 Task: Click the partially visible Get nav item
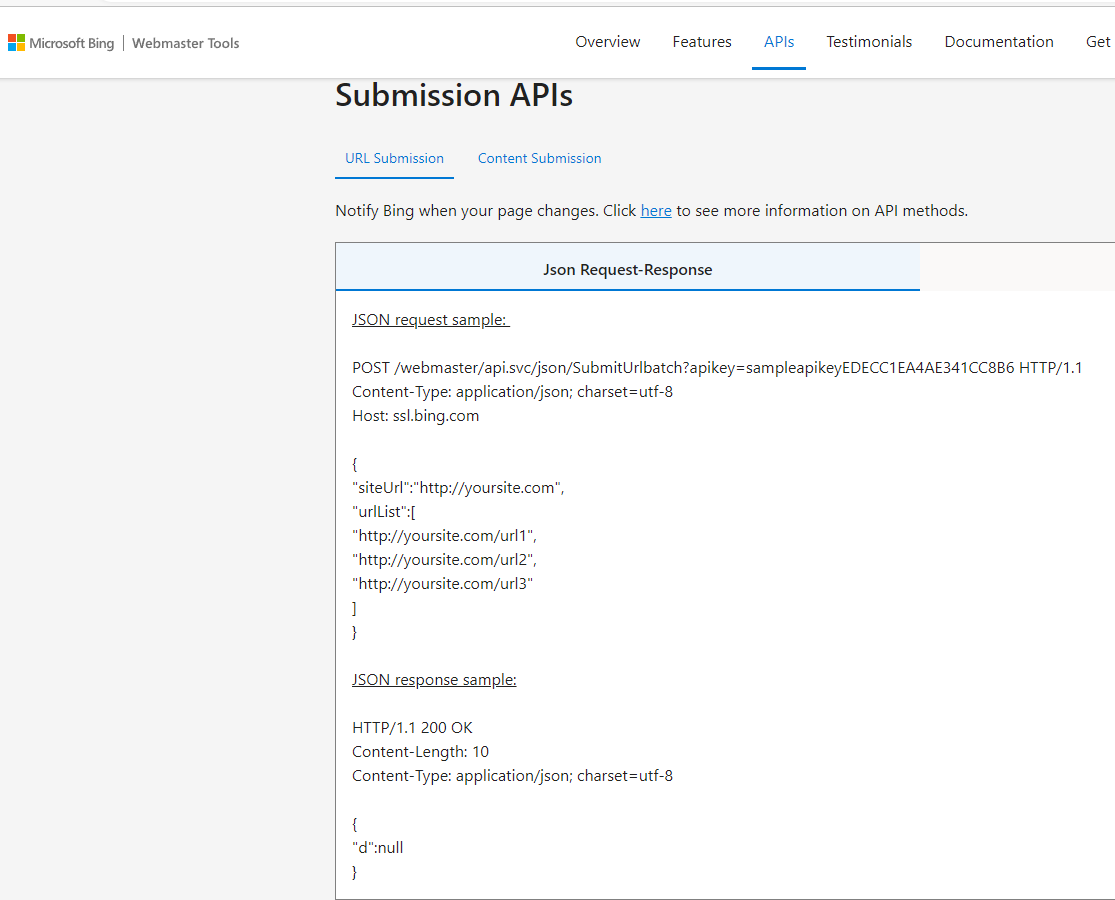pyautogui.click(x=1099, y=42)
